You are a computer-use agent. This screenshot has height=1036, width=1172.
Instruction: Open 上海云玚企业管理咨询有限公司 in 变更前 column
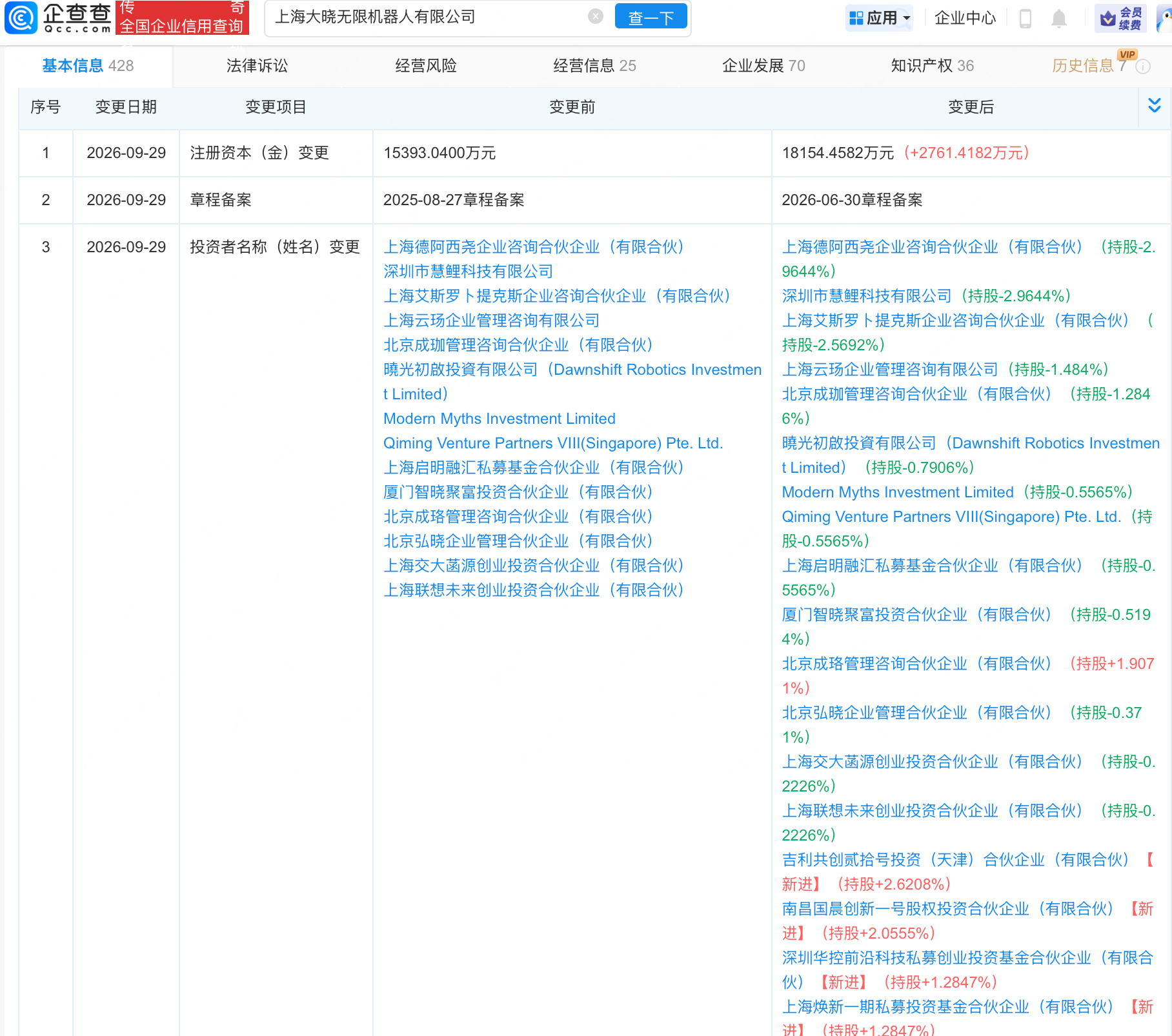click(491, 321)
